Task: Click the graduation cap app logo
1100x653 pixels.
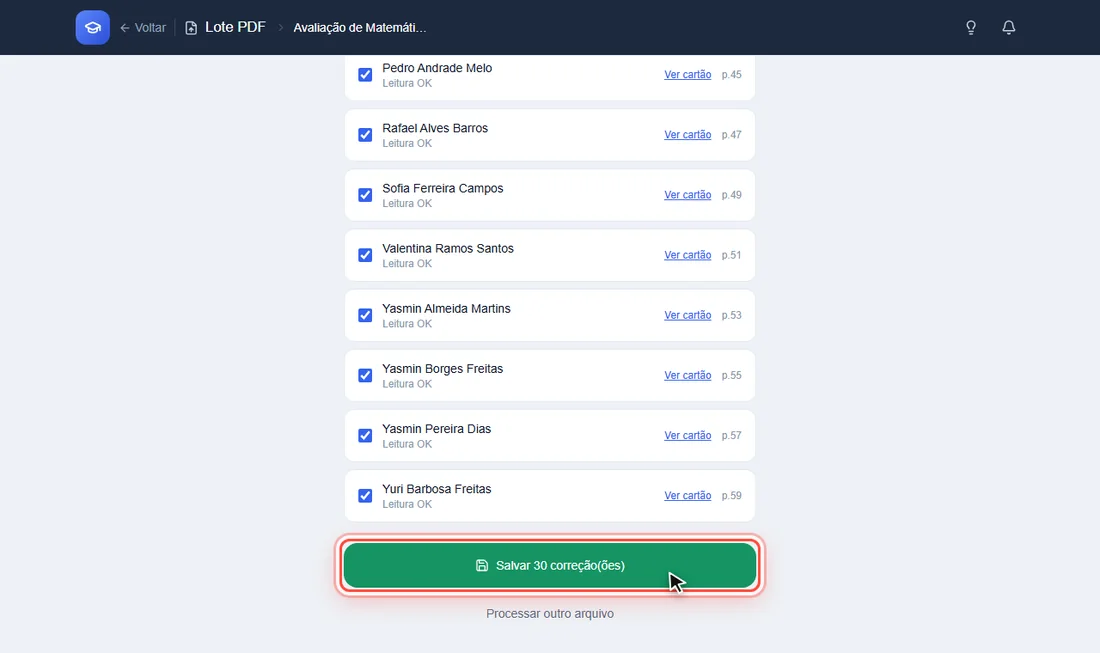Action: [x=93, y=27]
